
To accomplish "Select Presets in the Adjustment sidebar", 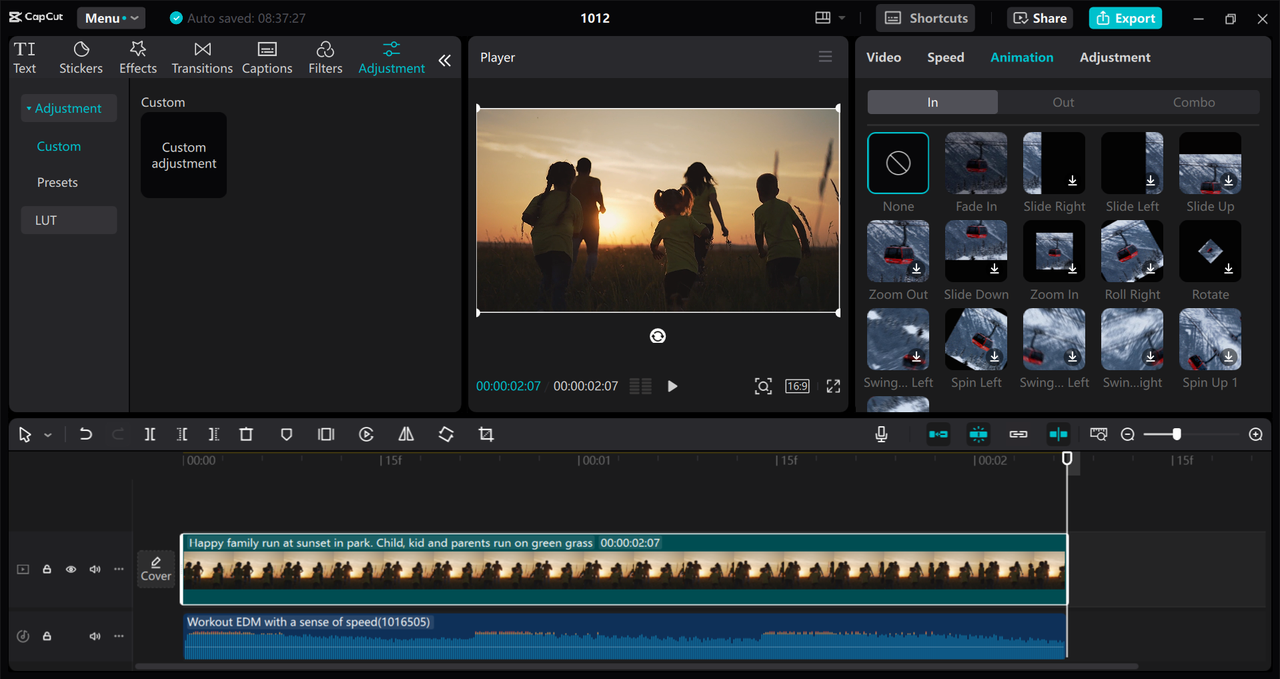I will 58,182.
